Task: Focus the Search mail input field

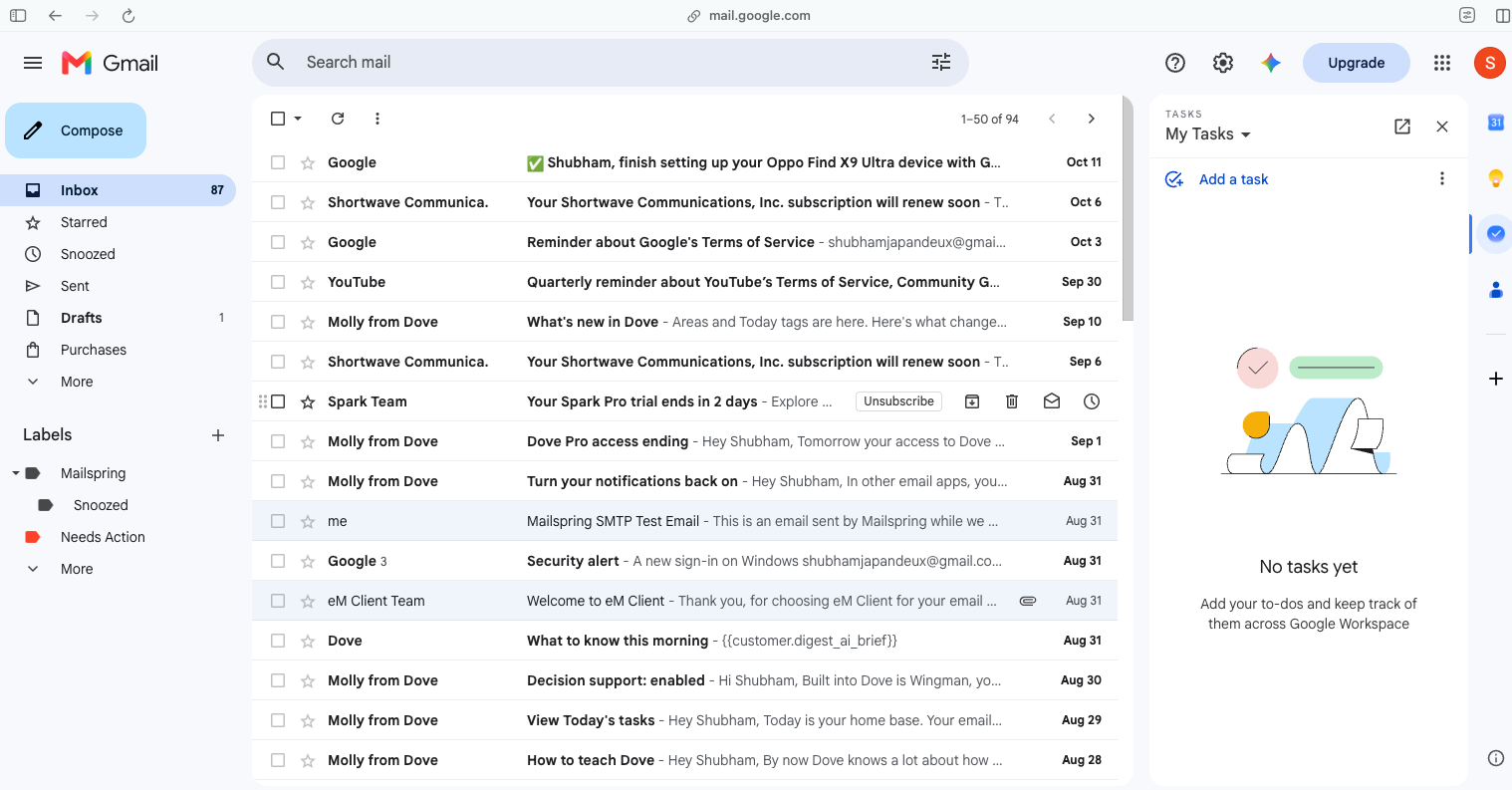Action: (x=611, y=63)
